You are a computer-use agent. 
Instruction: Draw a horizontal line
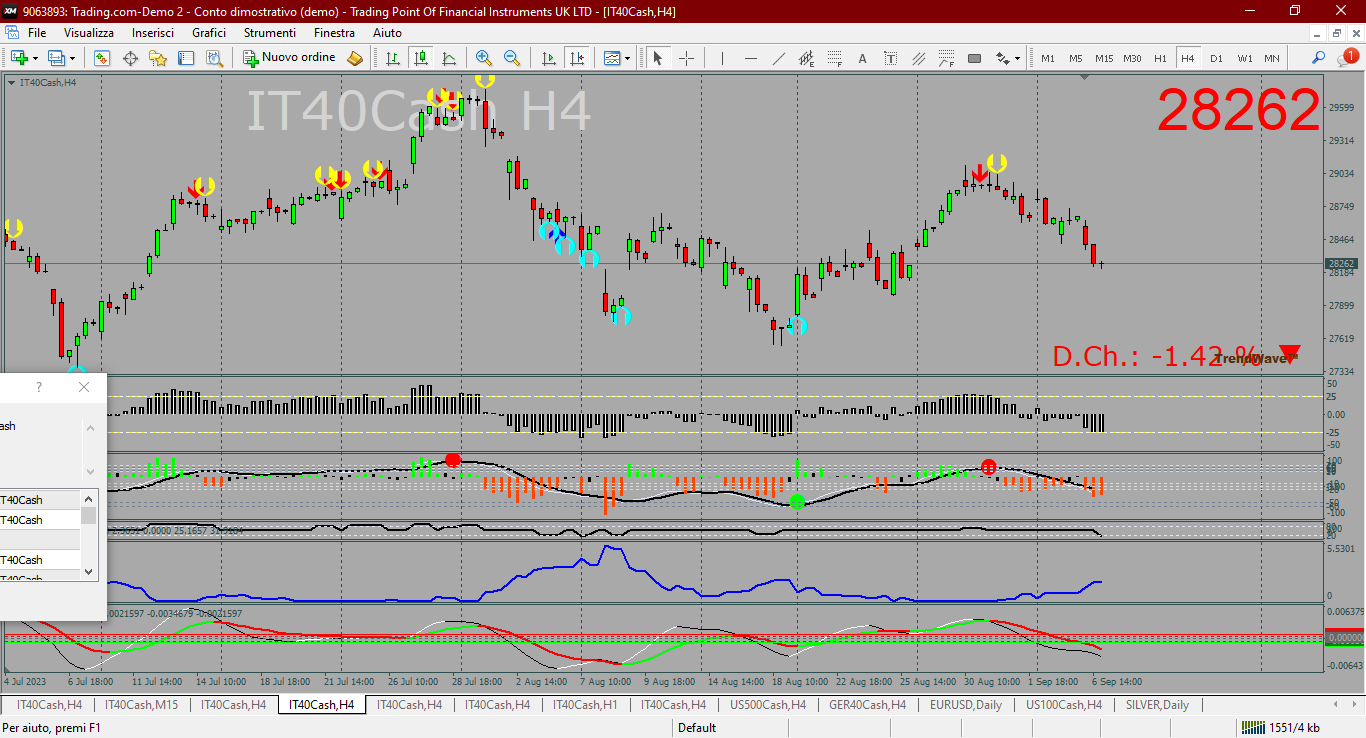(x=750, y=58)
